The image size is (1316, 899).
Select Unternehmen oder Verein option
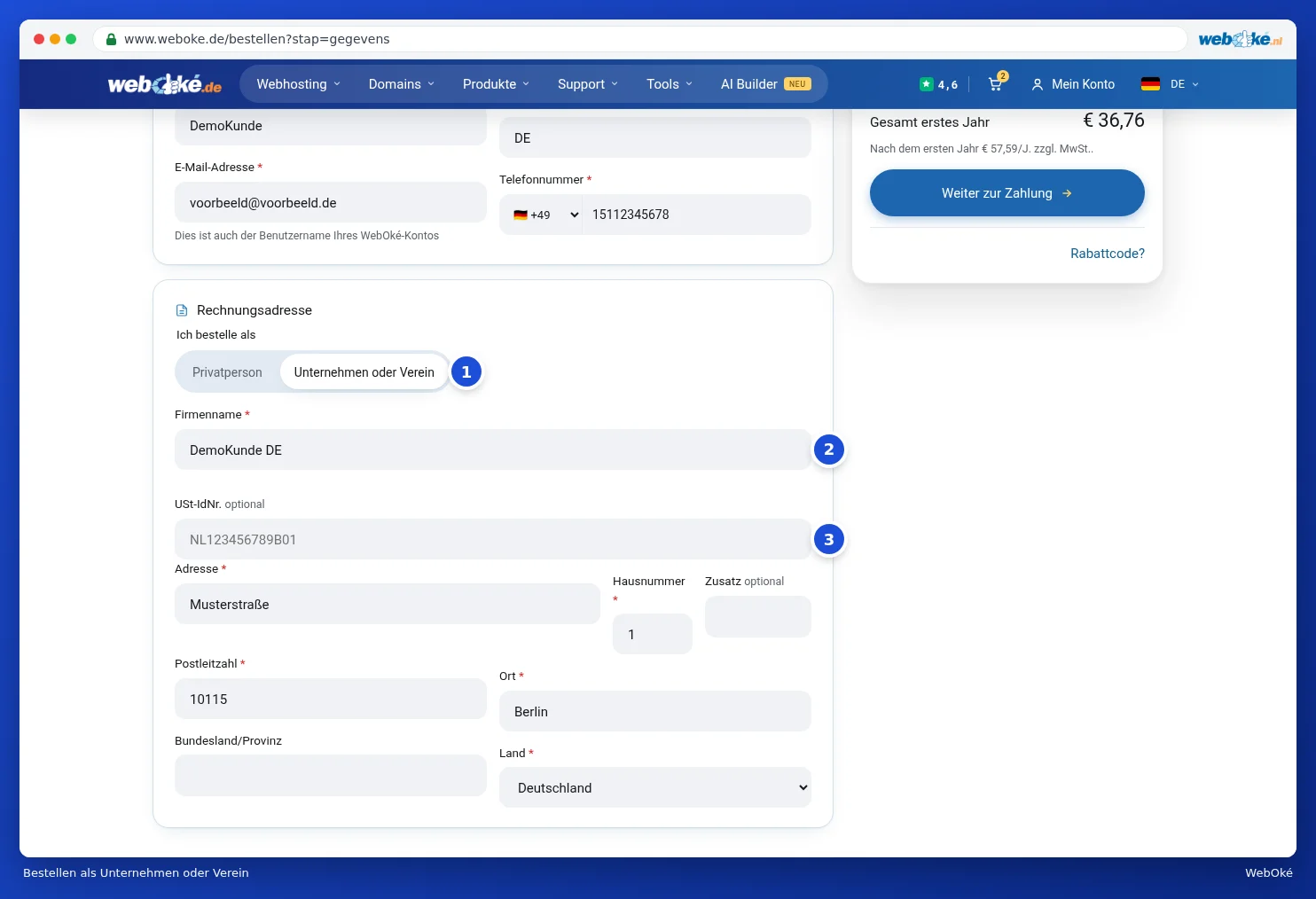click(x=364, y=372)
